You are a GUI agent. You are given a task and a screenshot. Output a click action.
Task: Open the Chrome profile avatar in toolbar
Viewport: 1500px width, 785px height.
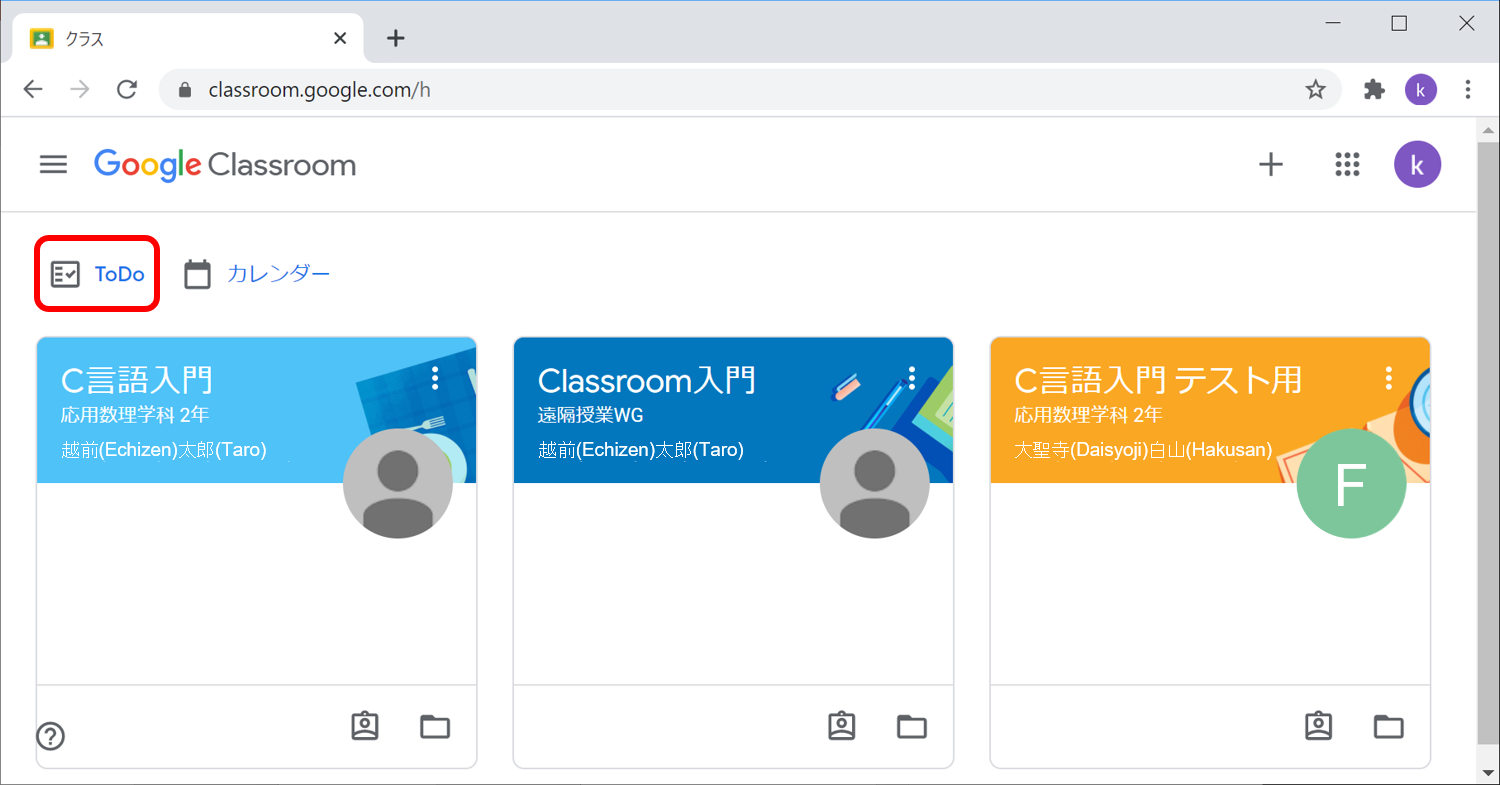coord(1421,90)
